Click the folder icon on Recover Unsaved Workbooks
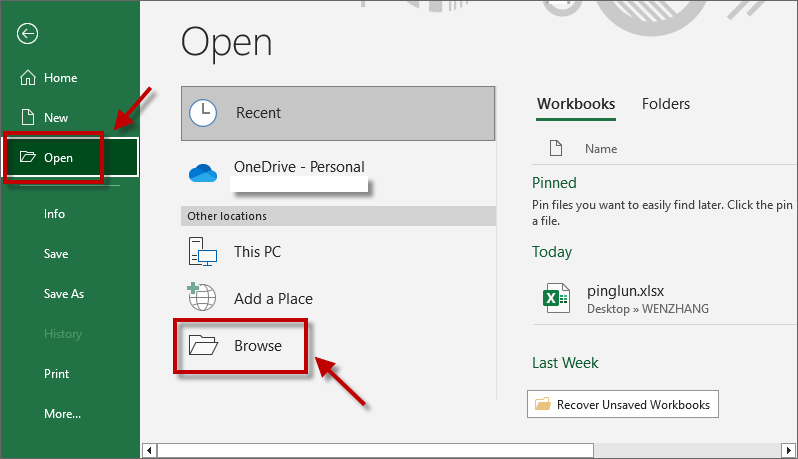 click(x=543, y=404)
